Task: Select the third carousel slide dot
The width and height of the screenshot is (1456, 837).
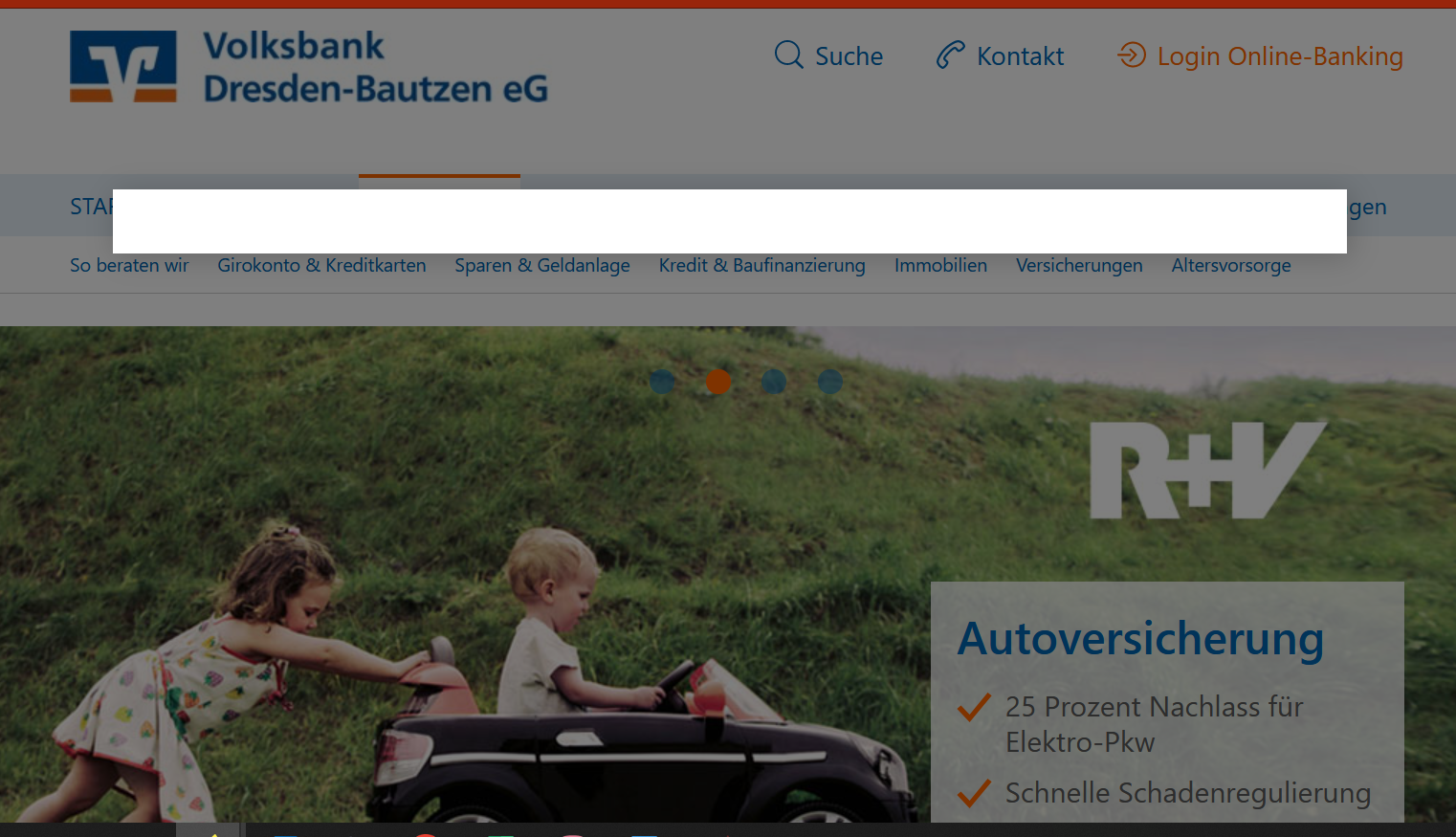Action: pyautogui.click(x=774, y=382)
